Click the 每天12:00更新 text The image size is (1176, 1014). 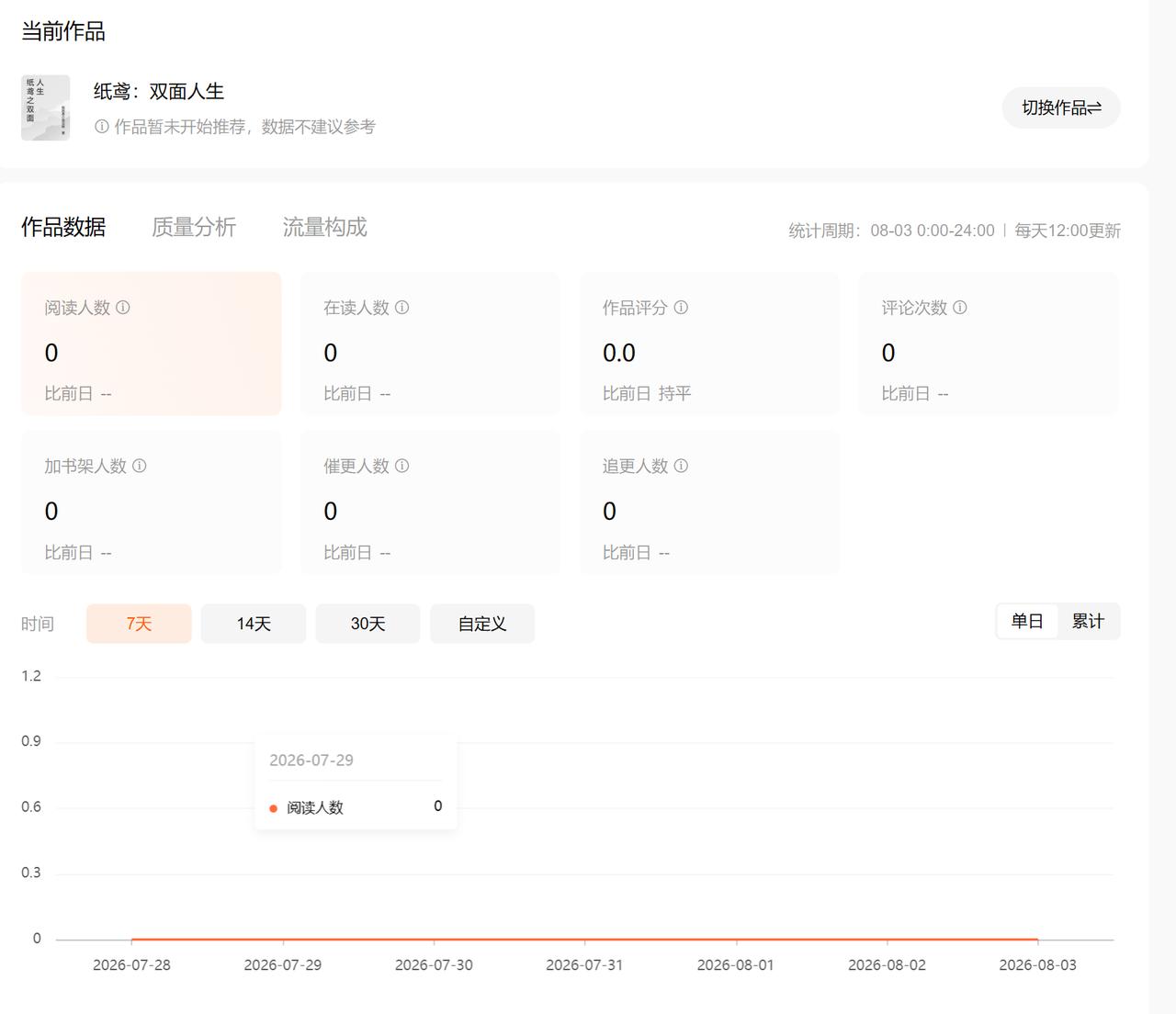(x=1068, y=231)
